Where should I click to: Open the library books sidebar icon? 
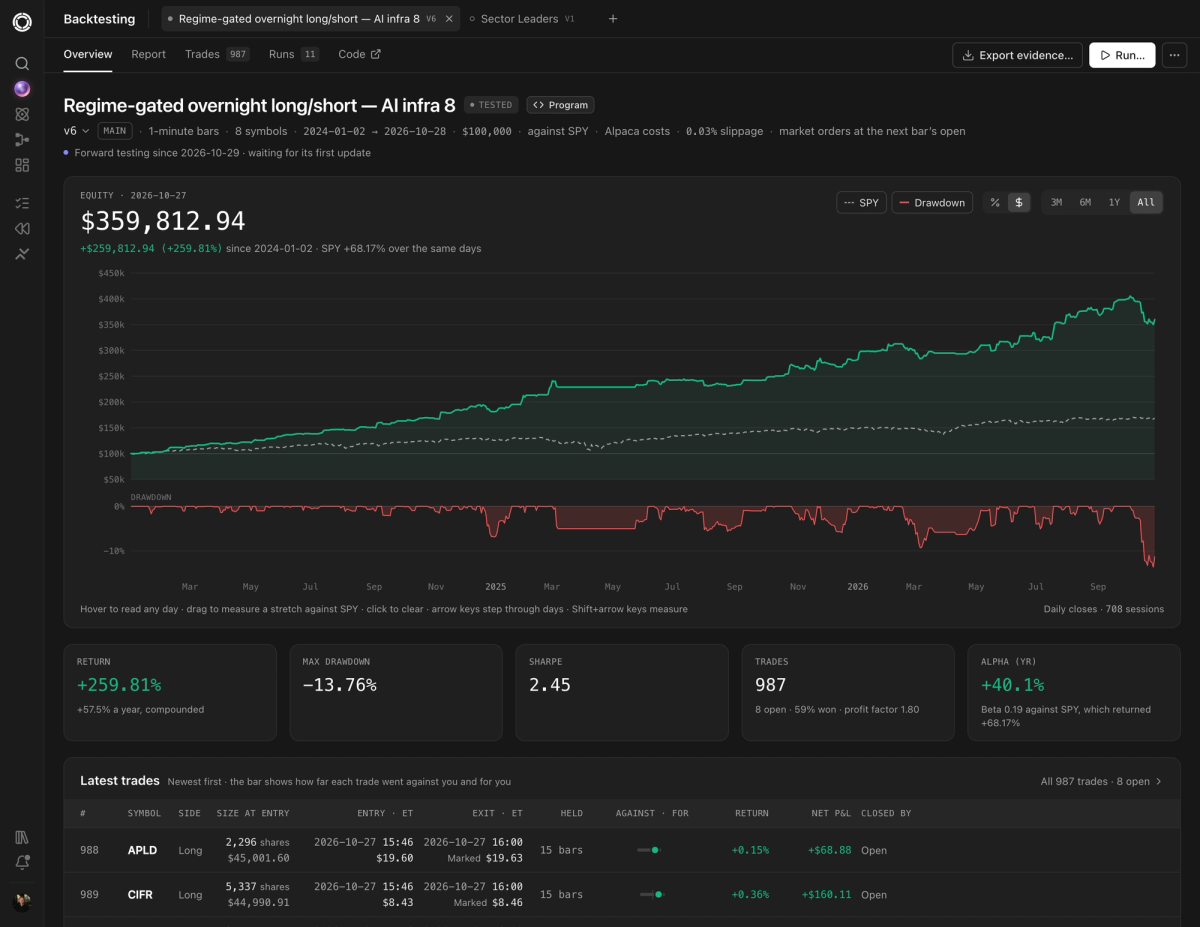[22, 837]
